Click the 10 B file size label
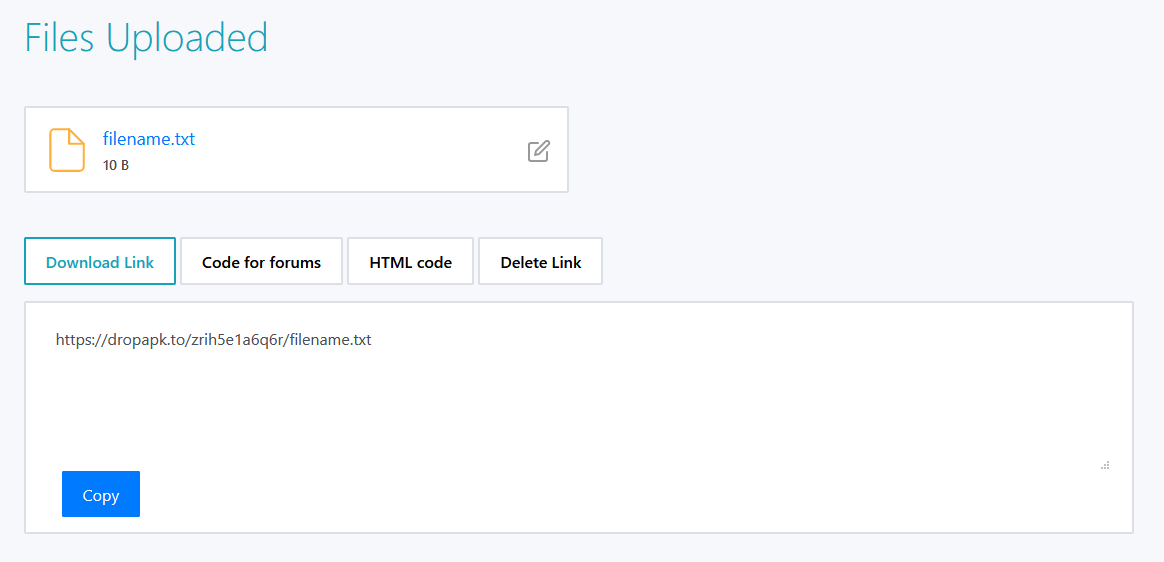Viewport: 1164px width, 562px height. click(x=116, y=165)
